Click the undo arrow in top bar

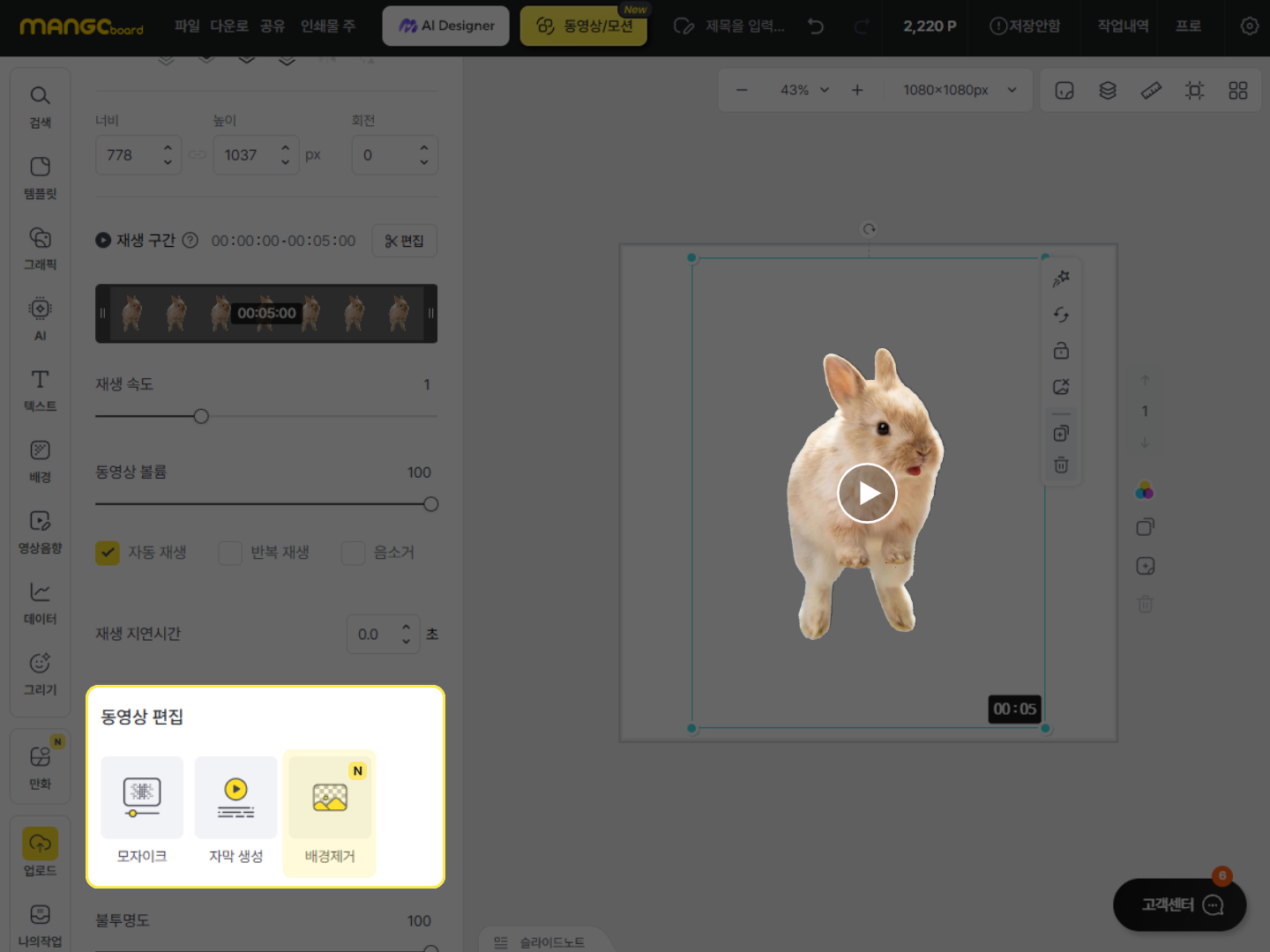[x=816, y=26]
